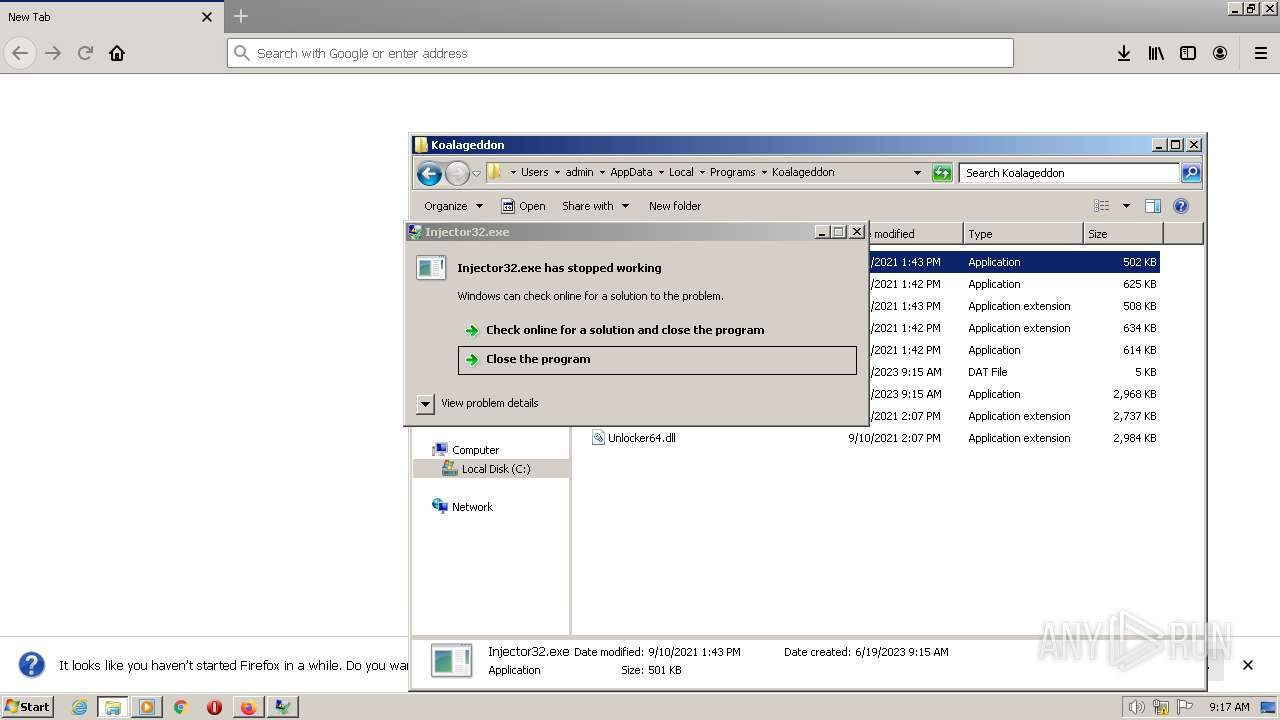The image size is (1280, 720).
Task: Sort files by Type column
Action: point(1023,234)
